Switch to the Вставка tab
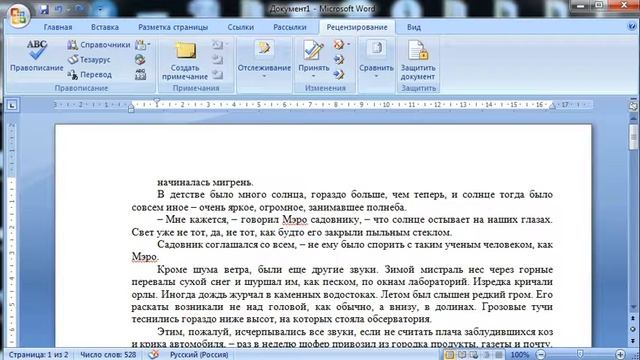The width and height of the screenshot is (640, 360). [x=105, y=27]
